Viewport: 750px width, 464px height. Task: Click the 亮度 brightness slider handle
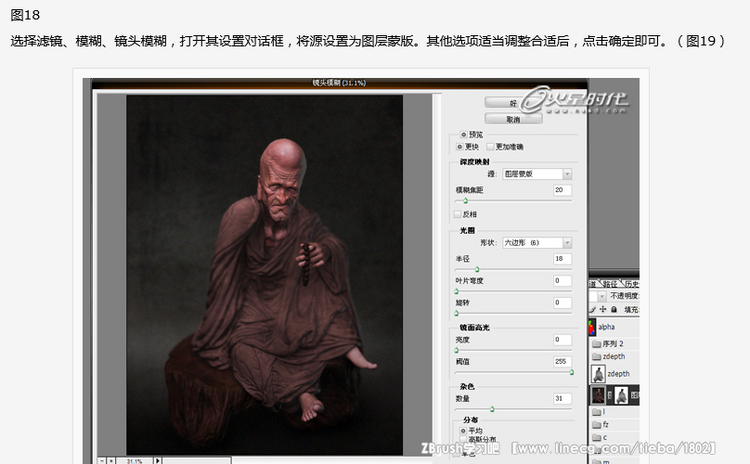click(456, 350)
